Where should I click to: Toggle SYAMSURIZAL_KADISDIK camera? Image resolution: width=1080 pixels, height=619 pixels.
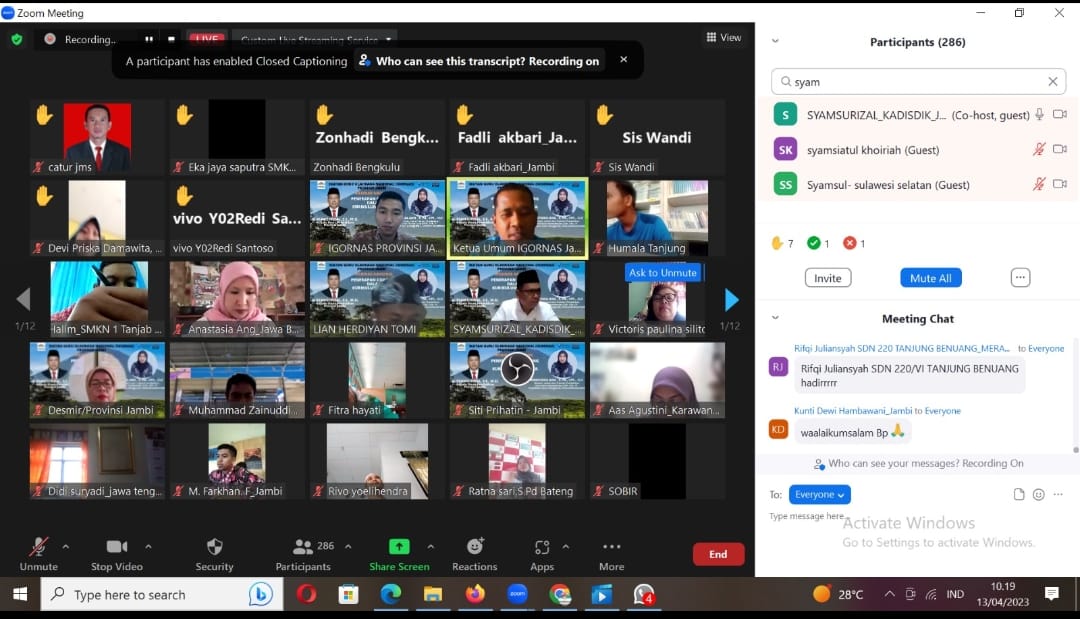tap(1061, 115)
